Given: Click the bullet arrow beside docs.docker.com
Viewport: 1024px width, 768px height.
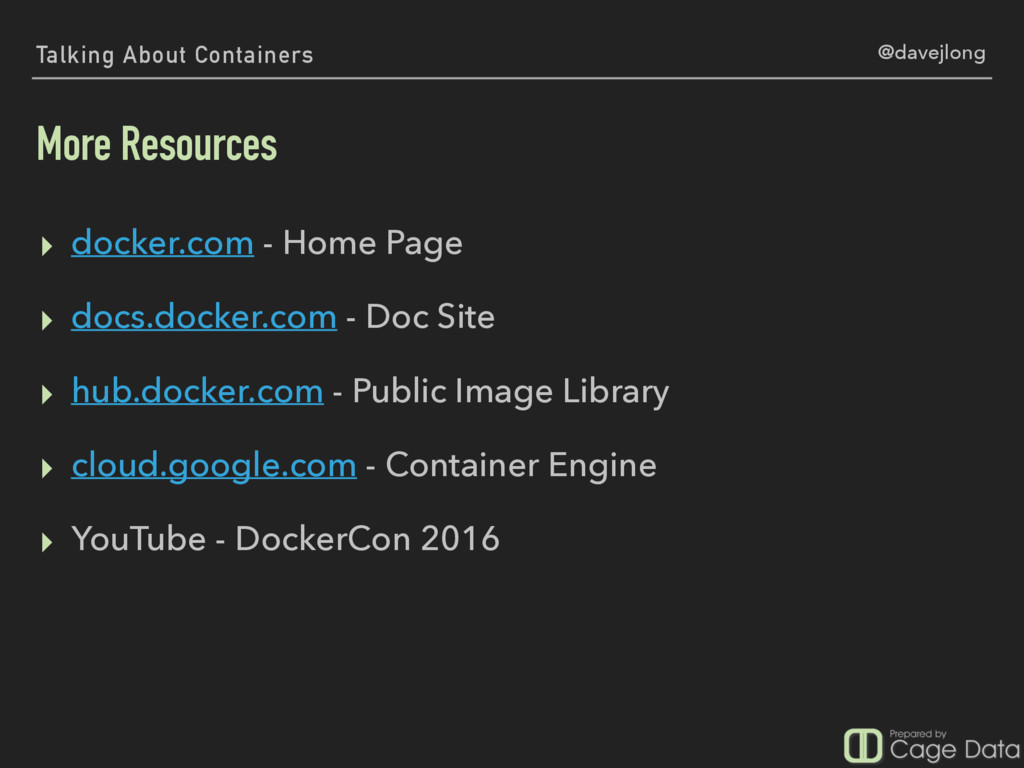Looking at the screenshot, I should click(x=46, y=320).
